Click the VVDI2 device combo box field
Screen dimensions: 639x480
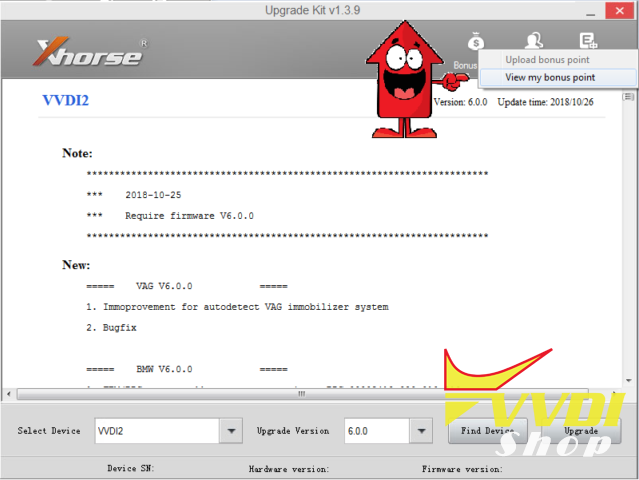[x=157, y=431]
